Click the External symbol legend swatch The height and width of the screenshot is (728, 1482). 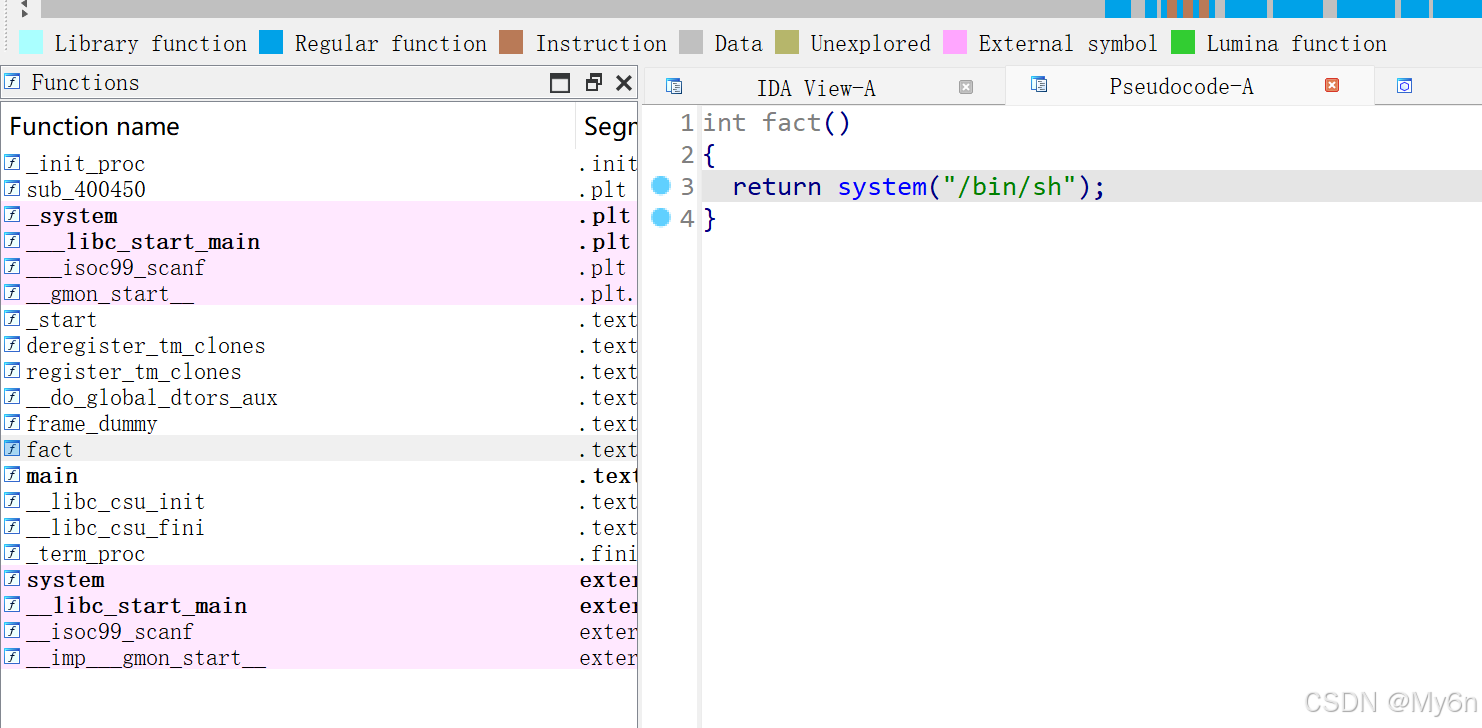955,42
